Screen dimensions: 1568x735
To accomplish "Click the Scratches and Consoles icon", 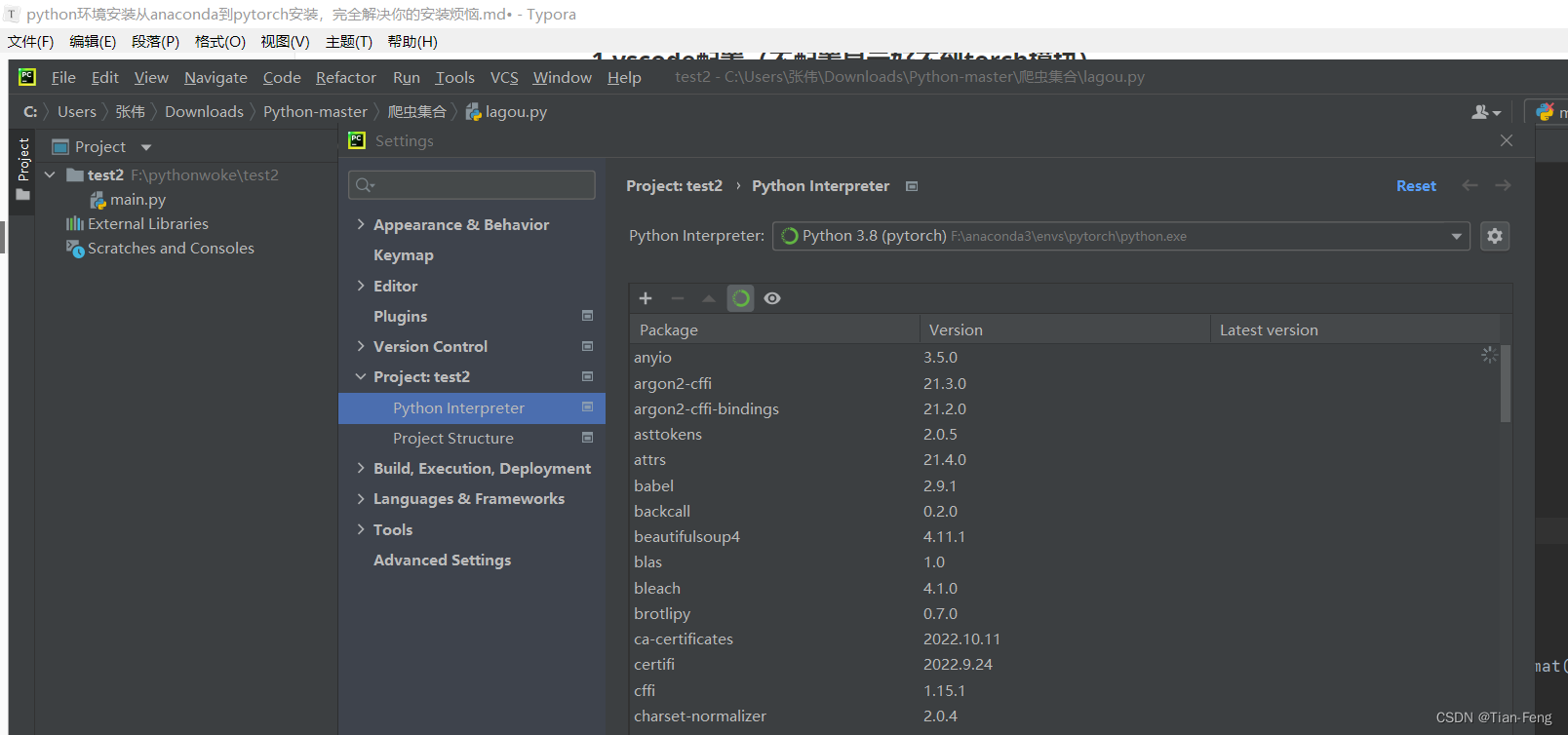I will click(75, 249).
